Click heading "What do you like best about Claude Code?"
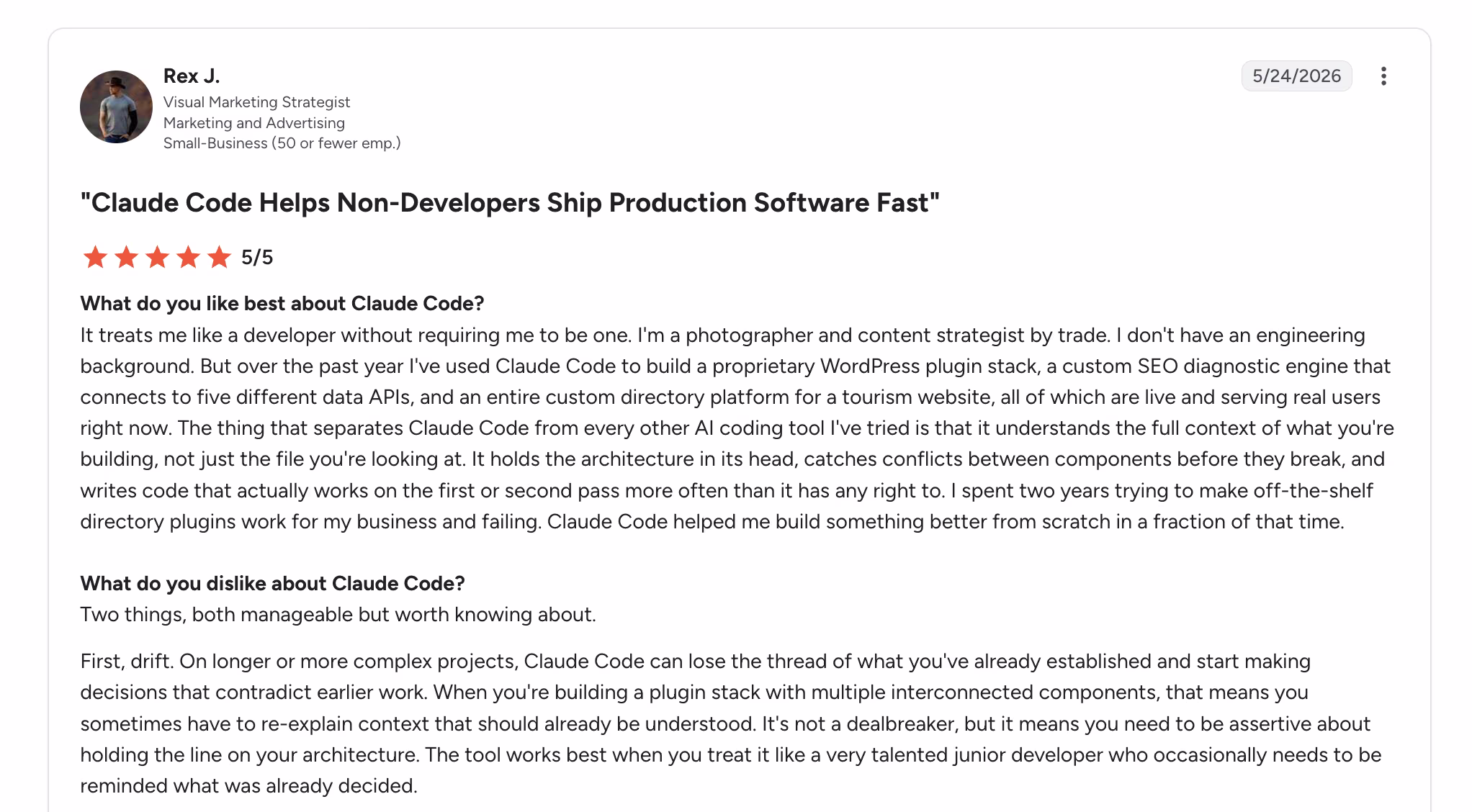Viewport: 1472px width, 812px height. 282,304
